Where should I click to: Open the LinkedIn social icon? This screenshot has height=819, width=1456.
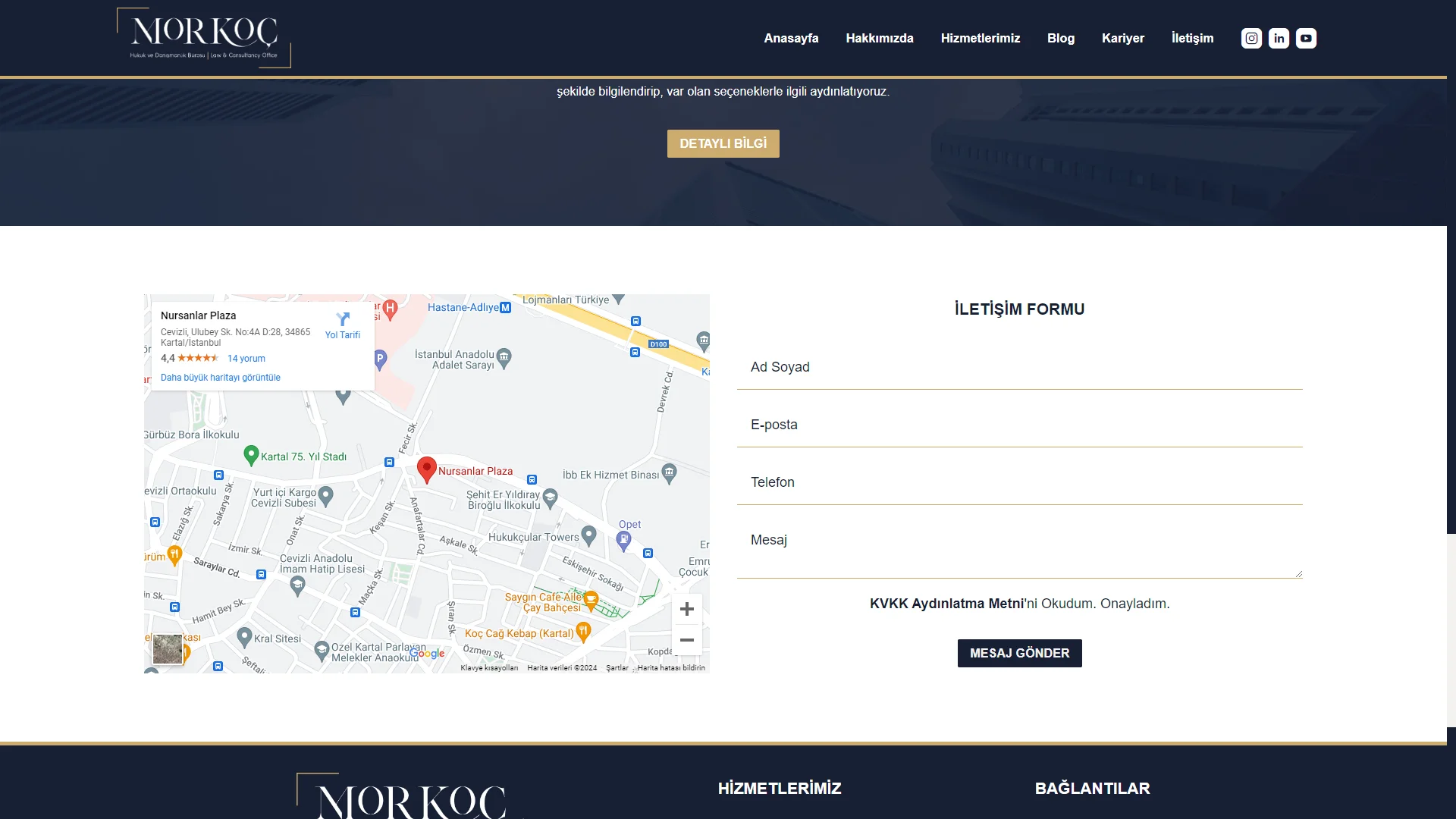pyautogui.click(x=1279, y=38)
